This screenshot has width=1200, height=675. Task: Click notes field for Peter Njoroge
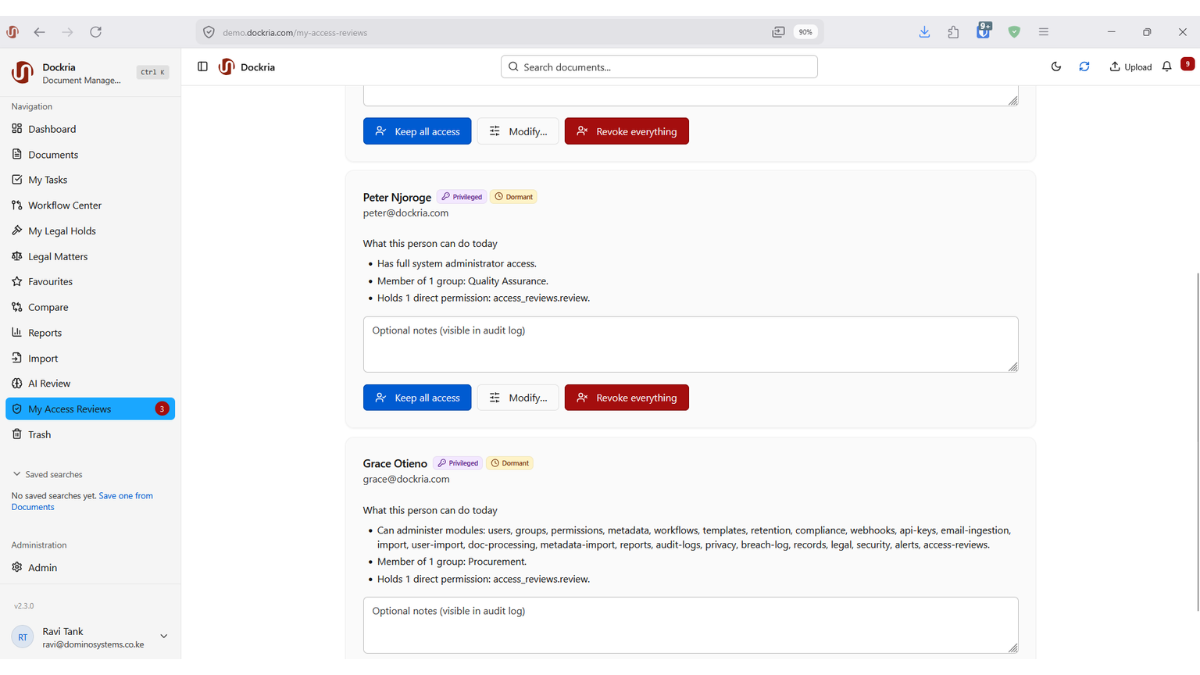691,344
